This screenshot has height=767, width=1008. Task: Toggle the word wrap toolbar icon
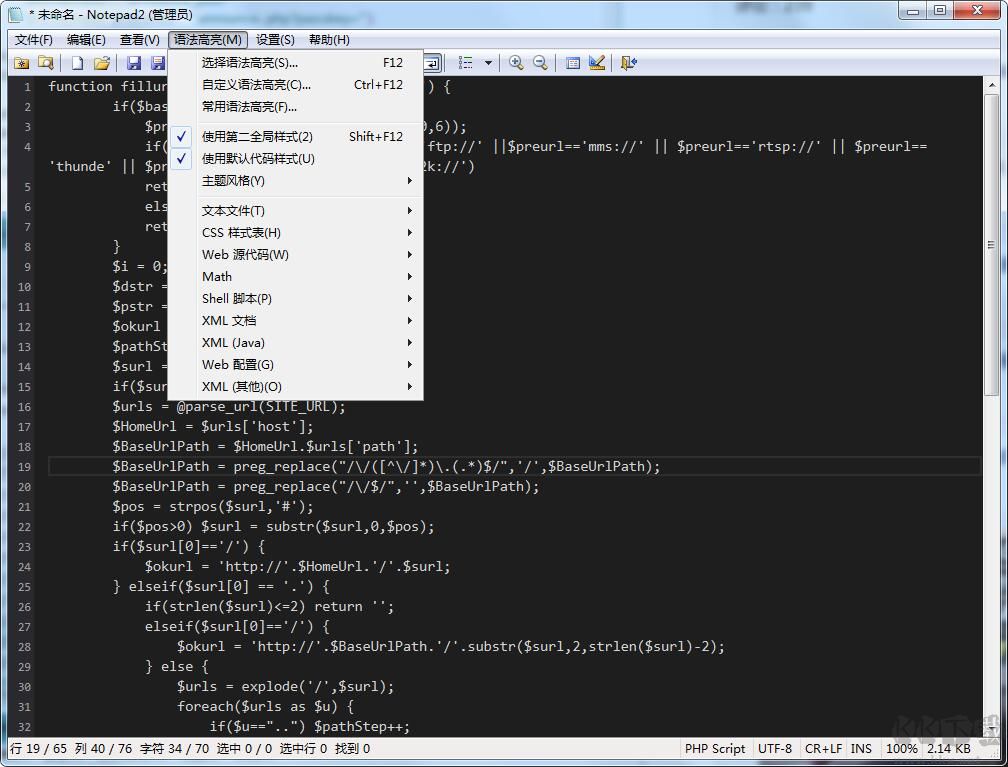pyautogui.click(x=432, y=62)
